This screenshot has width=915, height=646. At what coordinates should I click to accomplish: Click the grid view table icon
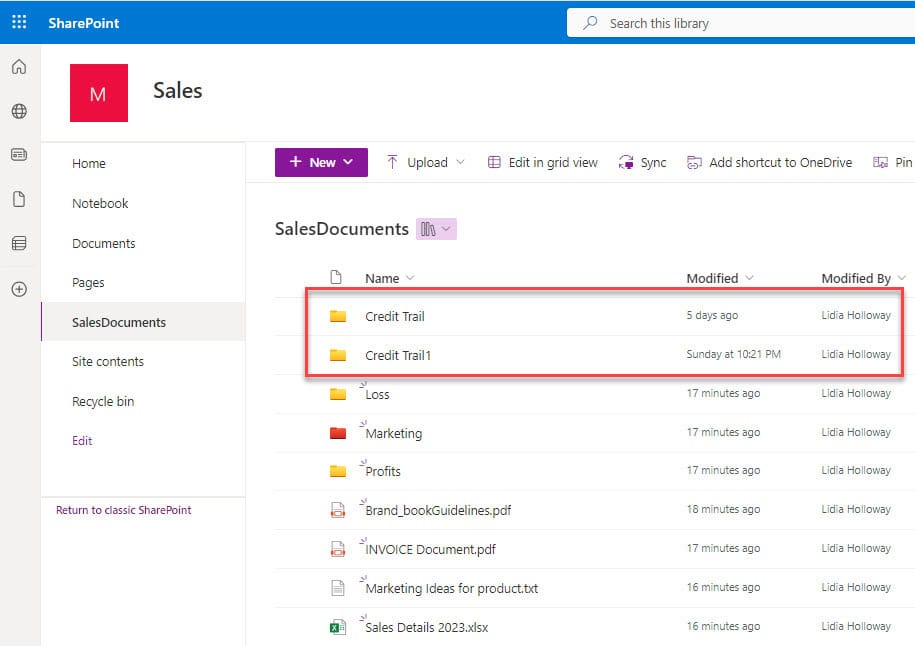click(494, 162)
